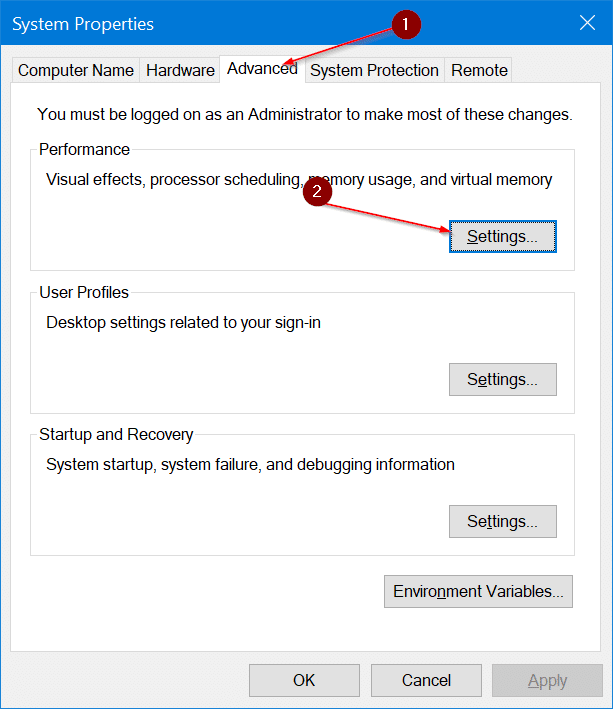Screen dimensions: 613x709
Task: Click the Performance group label
Action: [84, 149]
